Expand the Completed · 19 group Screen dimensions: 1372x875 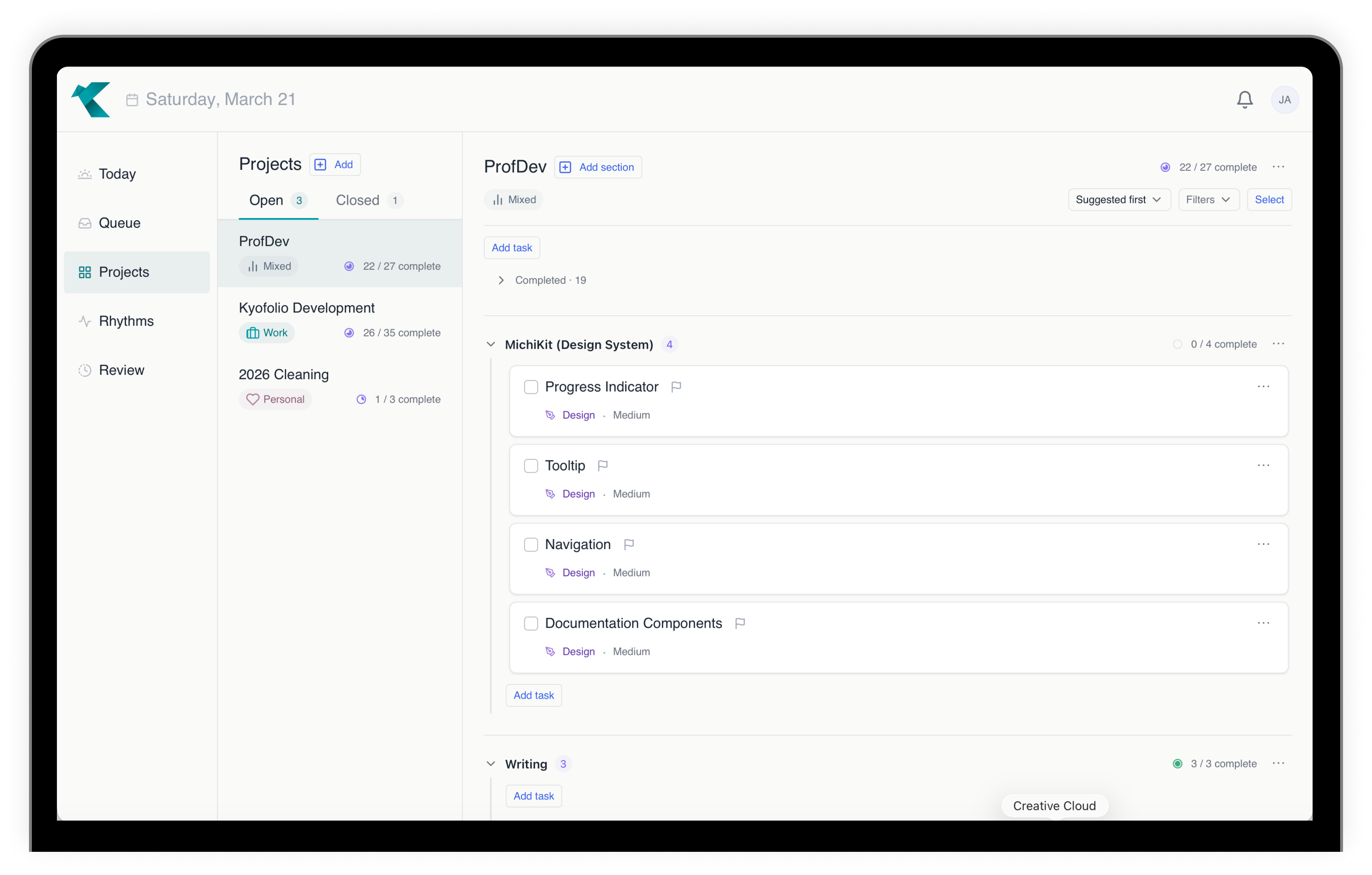tap(501, 280)
